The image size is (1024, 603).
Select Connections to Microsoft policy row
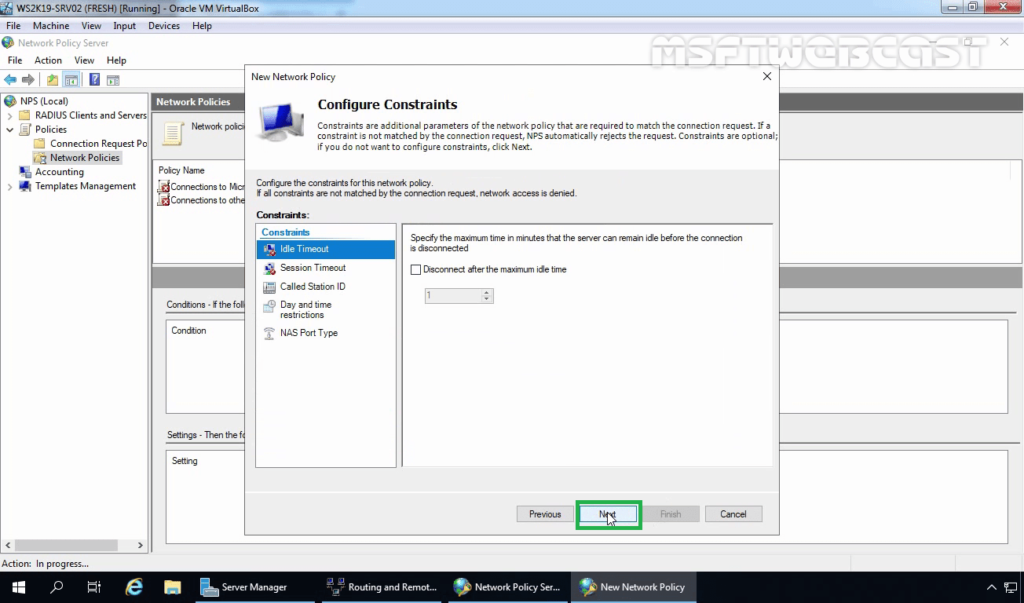click(x=201, y=187)
